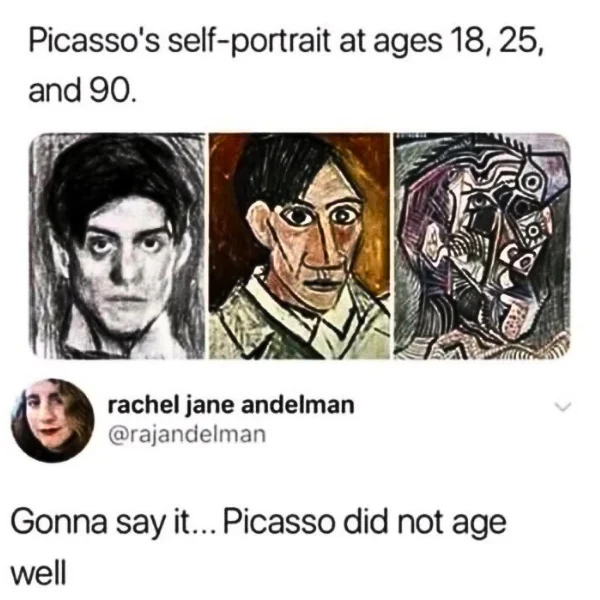Click the word 'well' ending the tweet
Viewport: 600px width, 600px height.
point(39,573)
